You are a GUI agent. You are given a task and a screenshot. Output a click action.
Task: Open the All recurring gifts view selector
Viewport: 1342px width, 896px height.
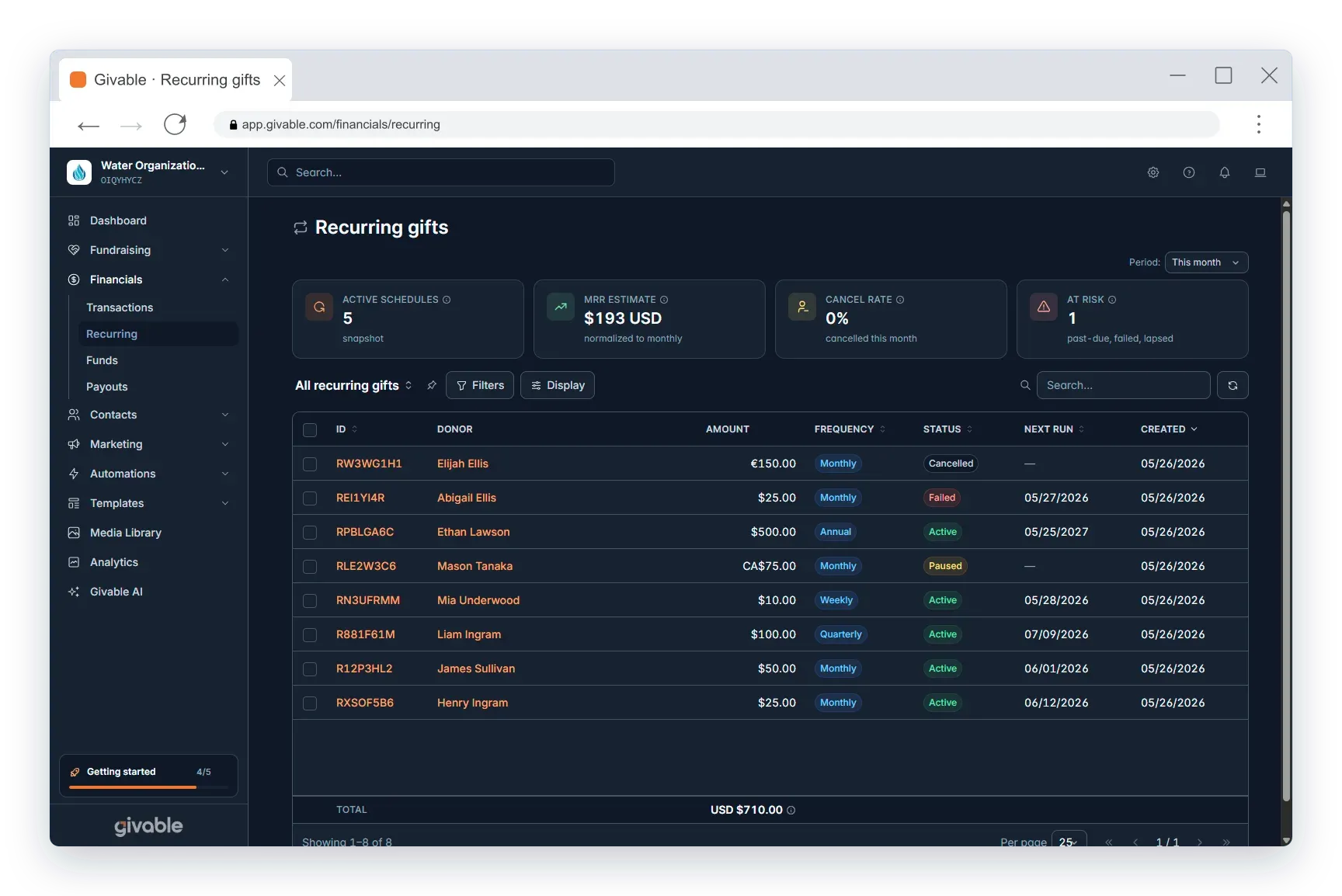coord(353,385)
